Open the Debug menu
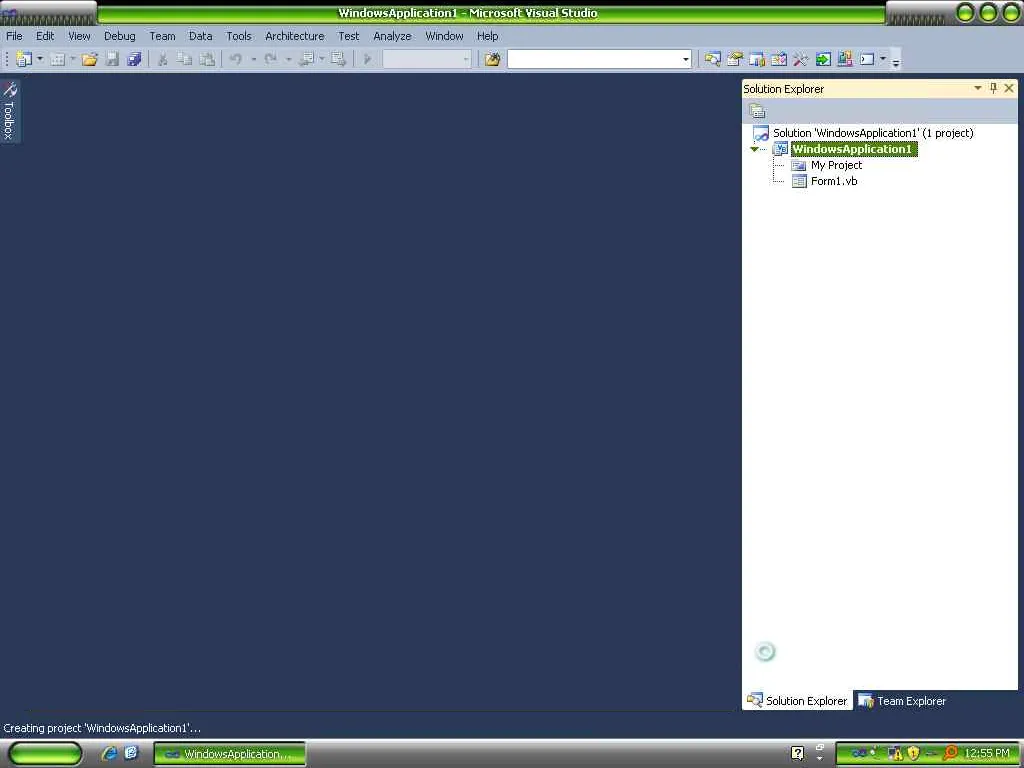 [x=120, y=36]
